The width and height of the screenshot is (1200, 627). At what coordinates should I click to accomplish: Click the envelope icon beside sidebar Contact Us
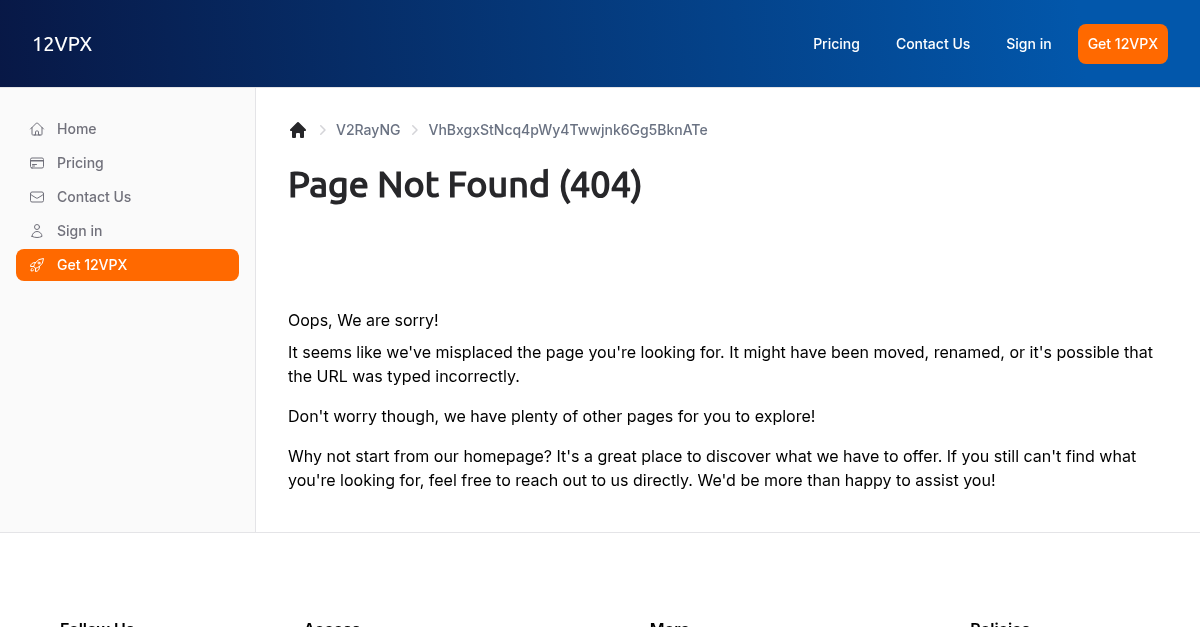point(37,197)
